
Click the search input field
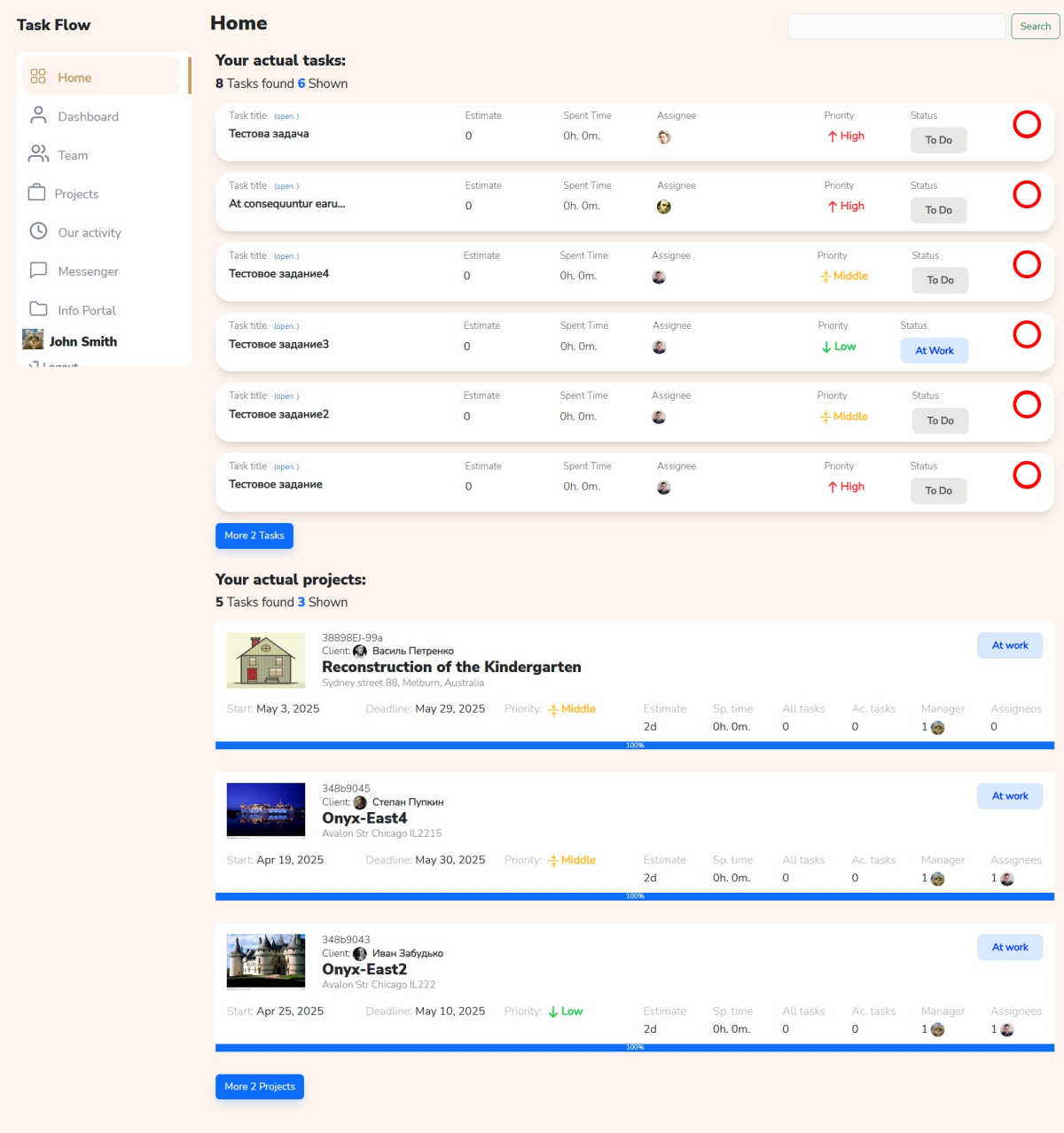pos(896,27)
